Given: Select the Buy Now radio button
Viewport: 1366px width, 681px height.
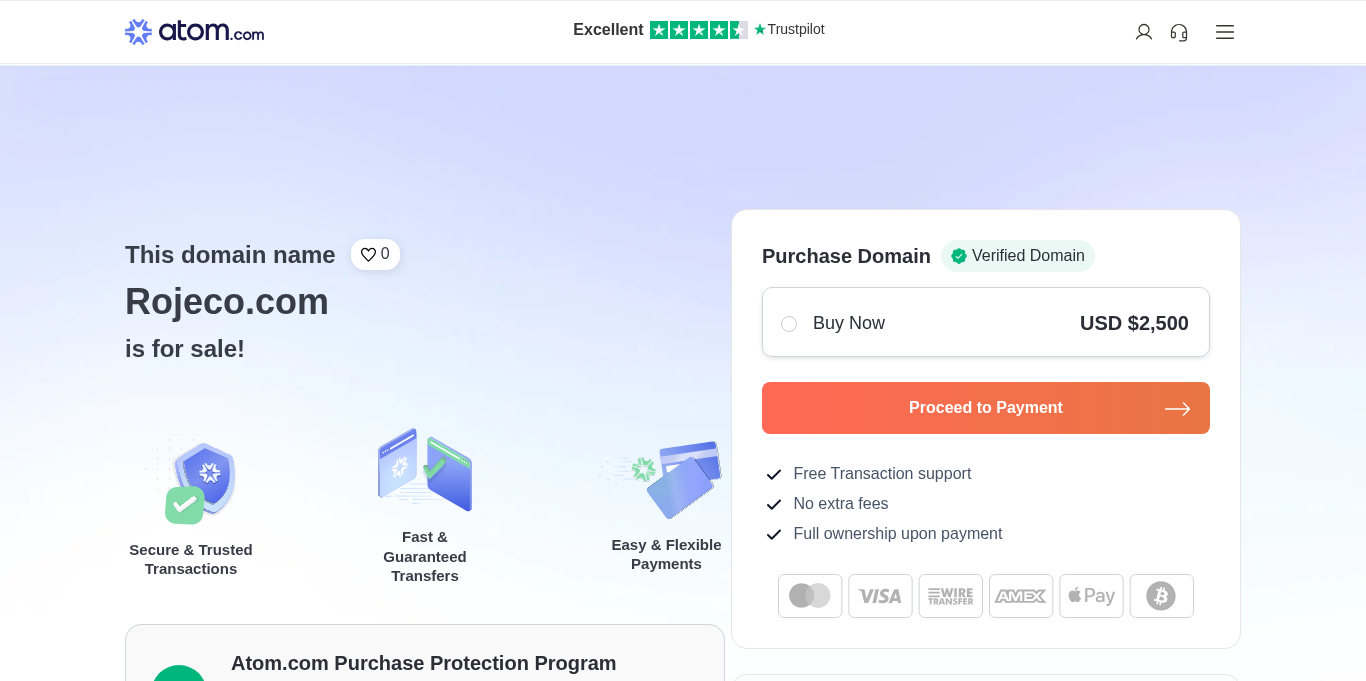Looking at the screenshot, I should tap(789, 324).
